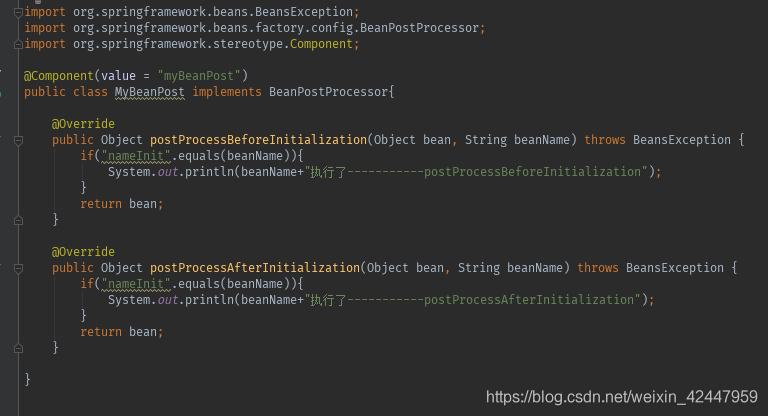Click the blog.csdn.net watermark URL
Image resolution: width=768 pixels, height=416 pixels.
pos(621,397)
